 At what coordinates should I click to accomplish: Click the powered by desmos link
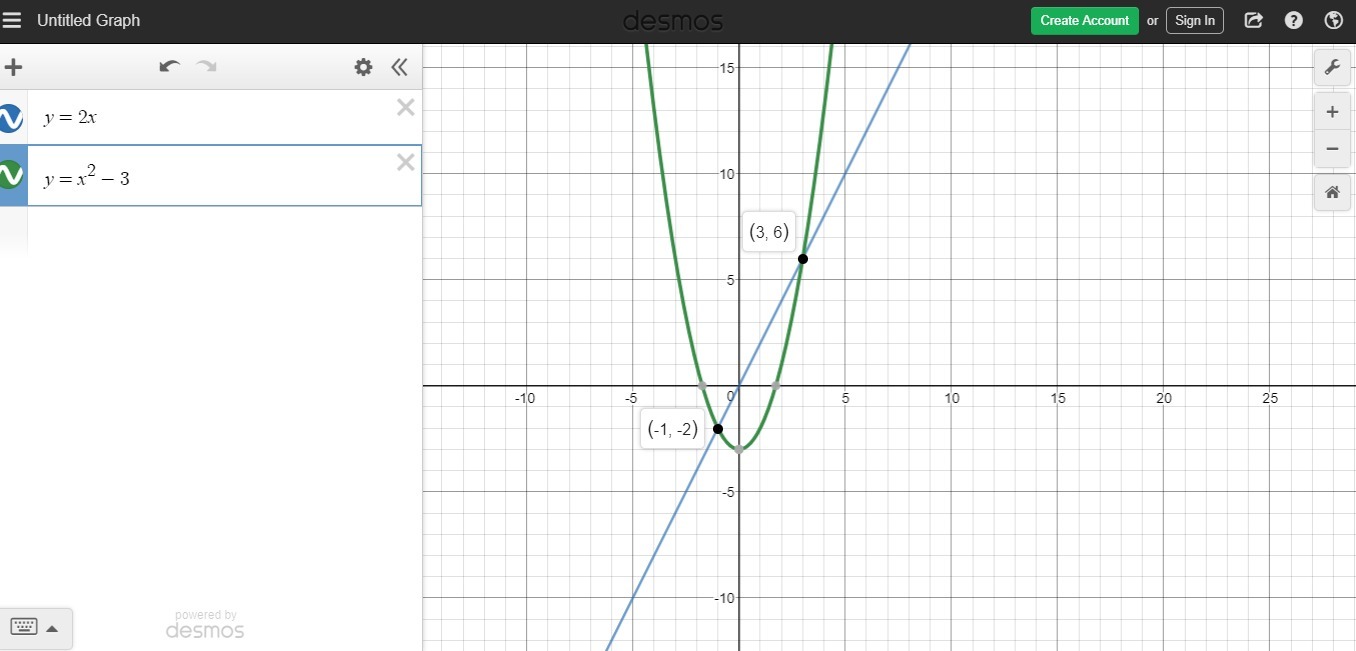[205, 624]
